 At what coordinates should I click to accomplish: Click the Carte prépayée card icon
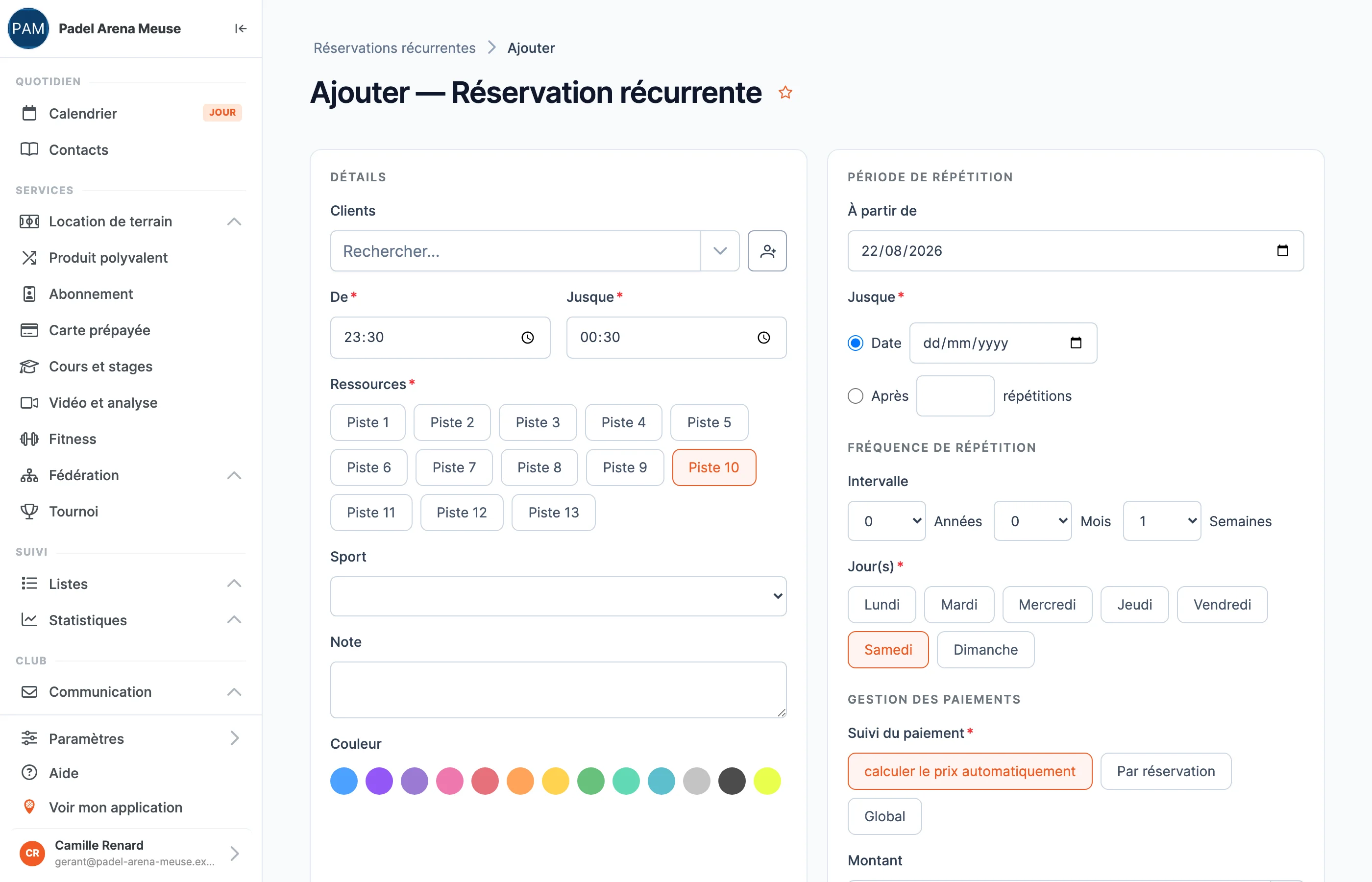point(29,330)
